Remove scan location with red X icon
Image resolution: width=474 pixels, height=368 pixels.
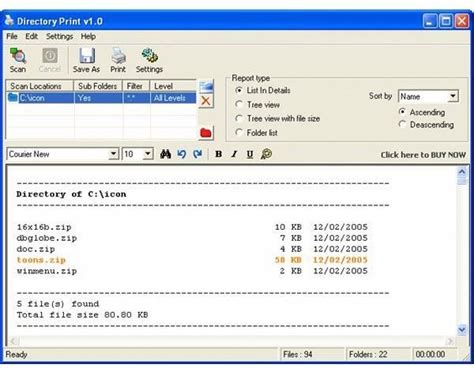tap(206, 101)
